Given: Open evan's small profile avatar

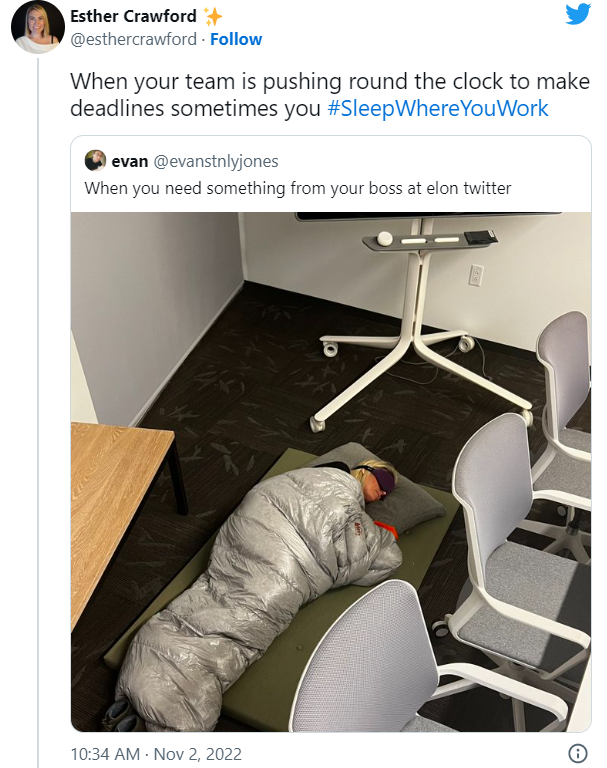Looking at the screenshot, I should pyautogui.click(x=95, y=161).
